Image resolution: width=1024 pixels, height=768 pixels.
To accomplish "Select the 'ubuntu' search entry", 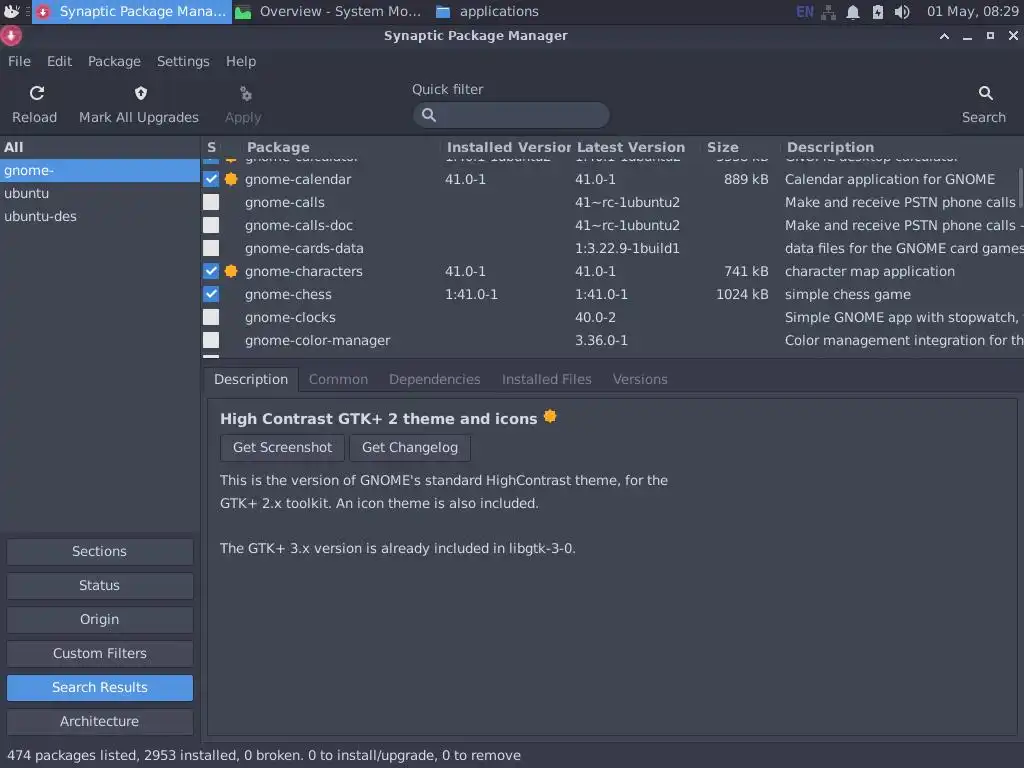I will pyautogui.click(x=100, y=193).
